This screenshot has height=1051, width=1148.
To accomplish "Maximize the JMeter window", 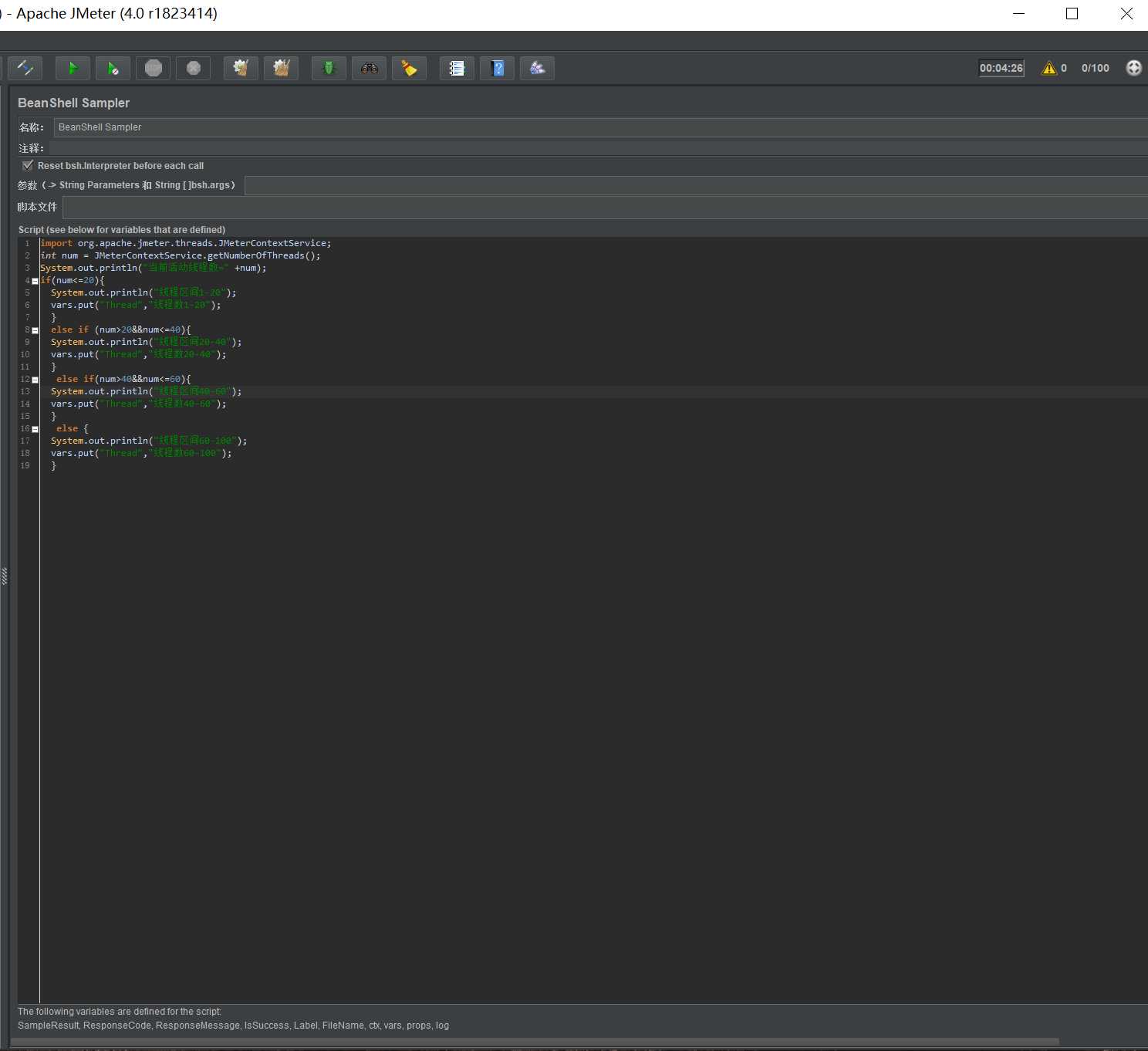I will (x=1072, y=13).
